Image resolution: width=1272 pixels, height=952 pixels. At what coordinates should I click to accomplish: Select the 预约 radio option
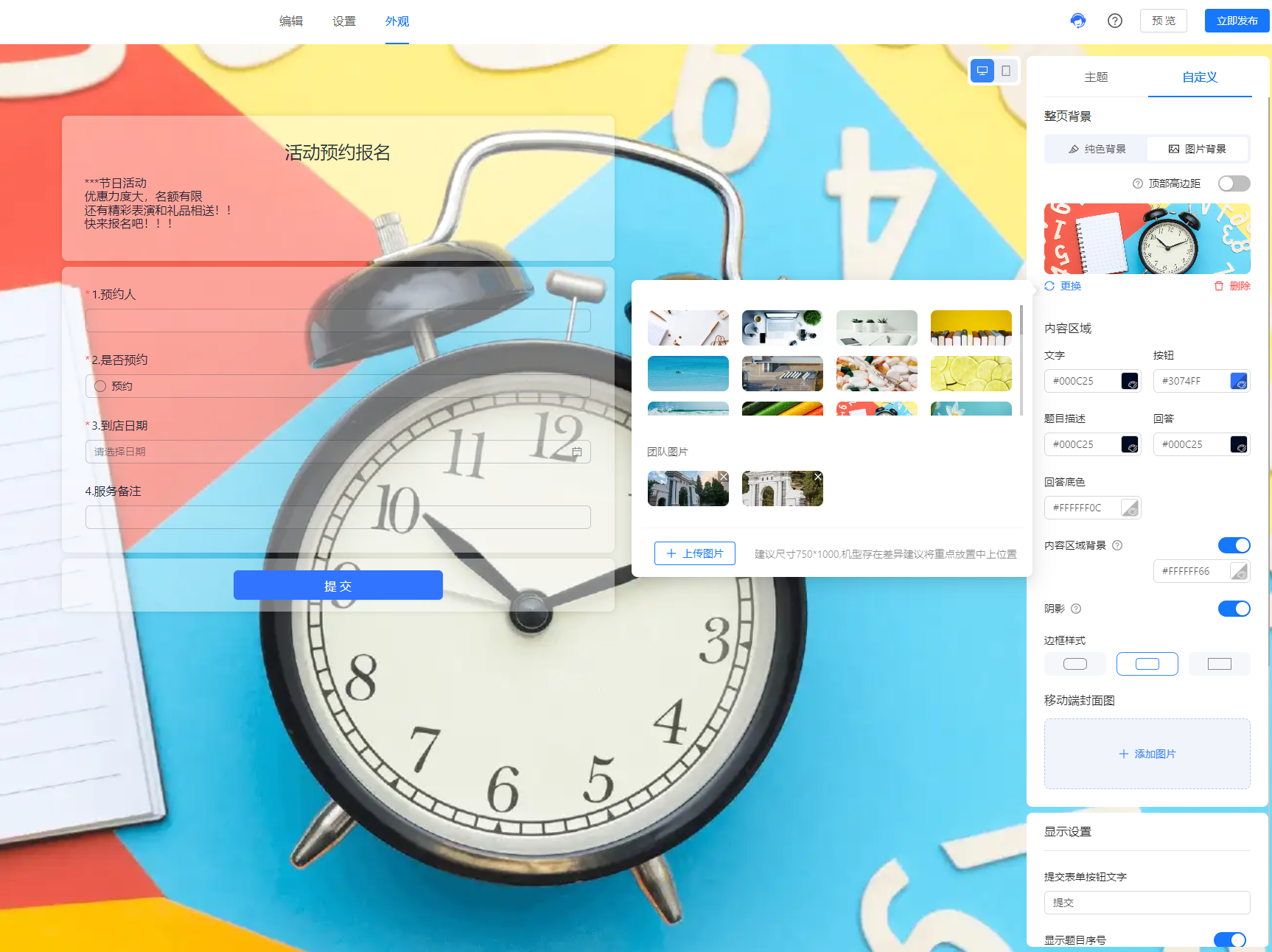coord(100,386)
